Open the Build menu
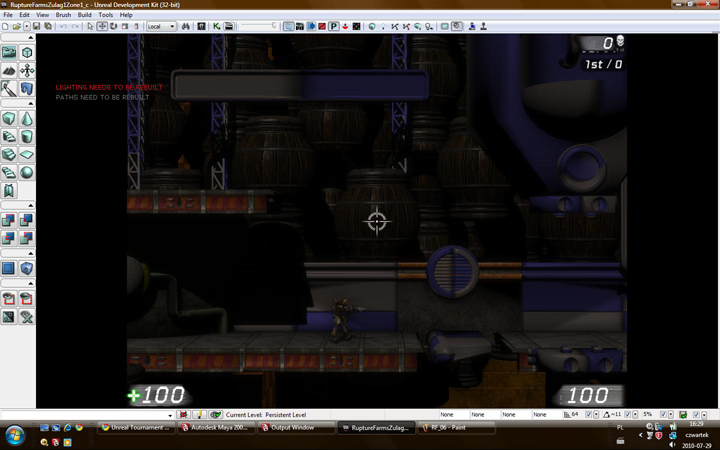 84,15
